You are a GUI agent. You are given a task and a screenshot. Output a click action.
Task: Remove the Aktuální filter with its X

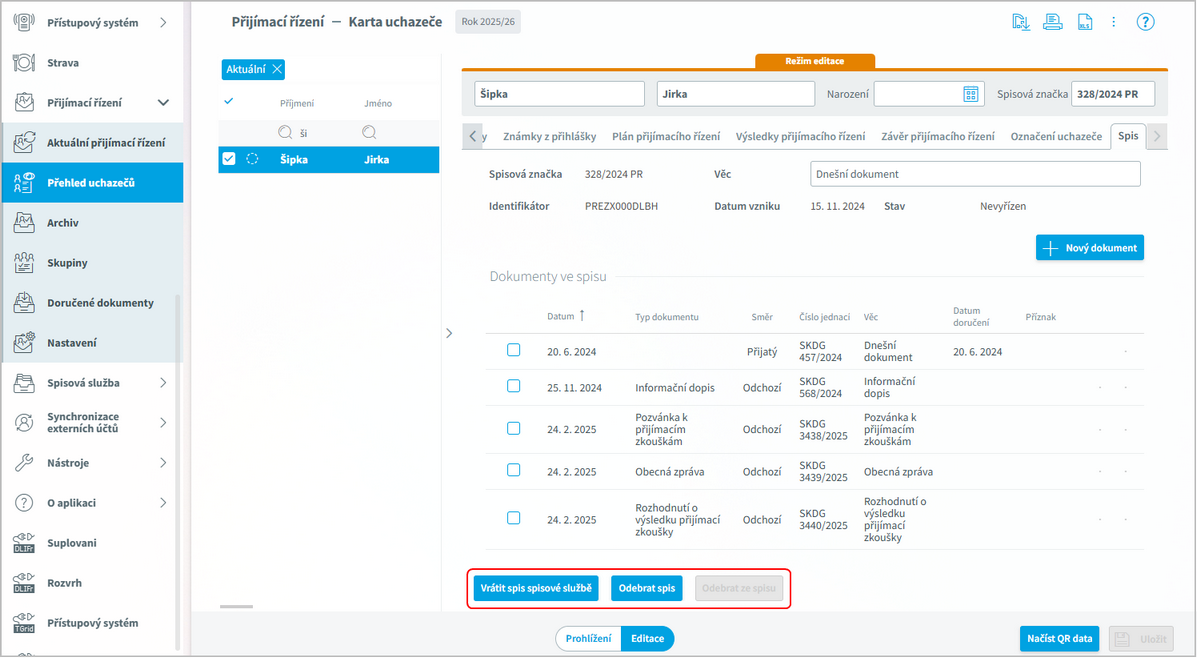coord(277,69)
